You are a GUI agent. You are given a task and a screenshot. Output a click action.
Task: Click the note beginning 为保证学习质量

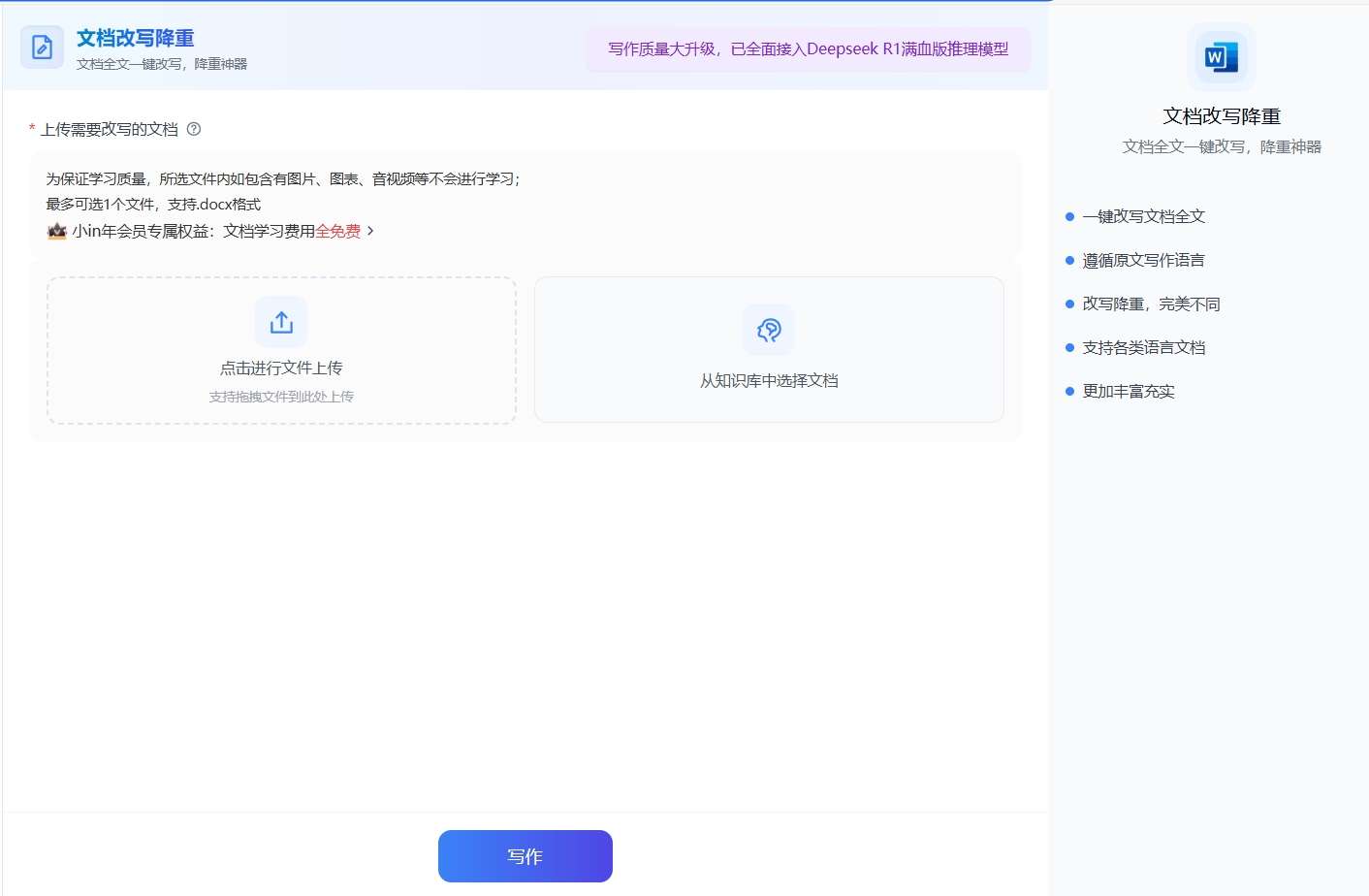pyautogui.click(x=283, y=178)
